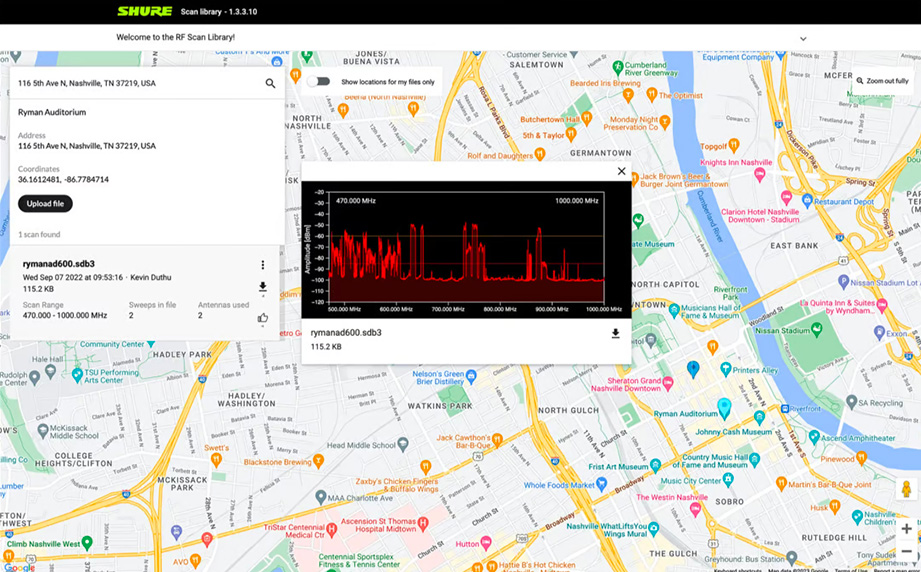Click the Nelson's Green Brier Distillery marker
The image size is (921, 572).
click(x=471, y=375)
